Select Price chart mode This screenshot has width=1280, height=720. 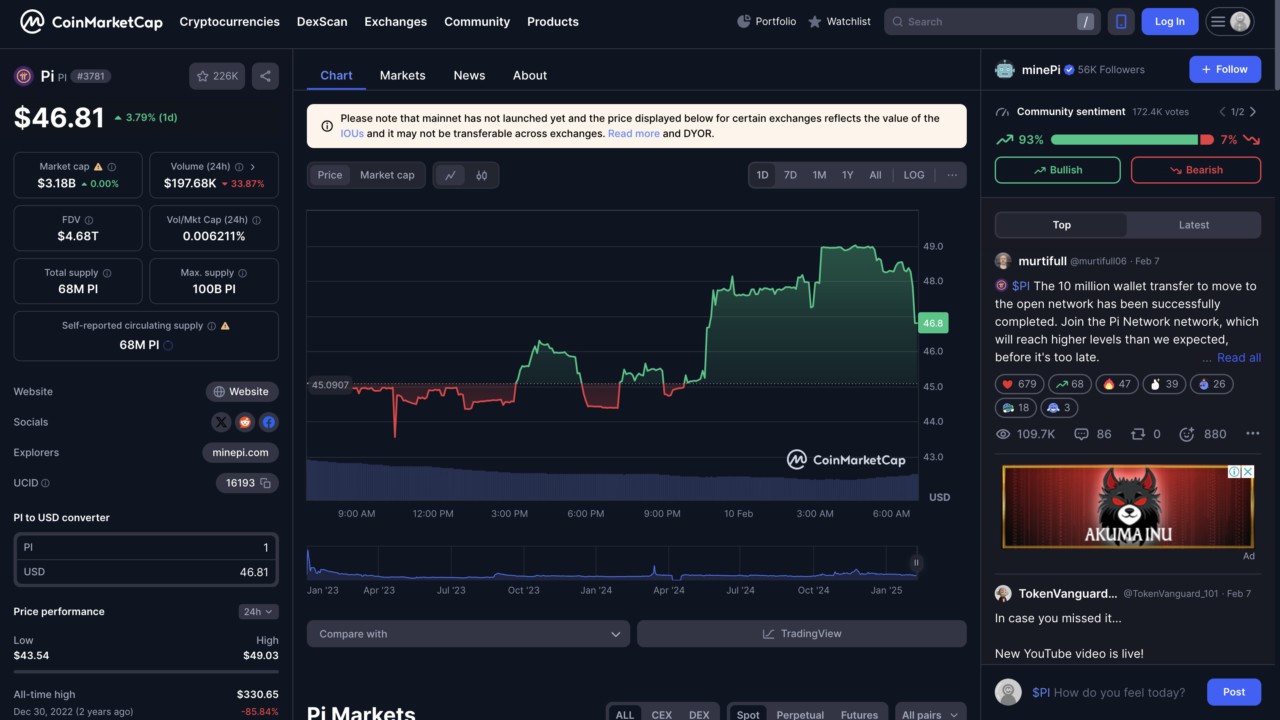click(x=330, y=175)
